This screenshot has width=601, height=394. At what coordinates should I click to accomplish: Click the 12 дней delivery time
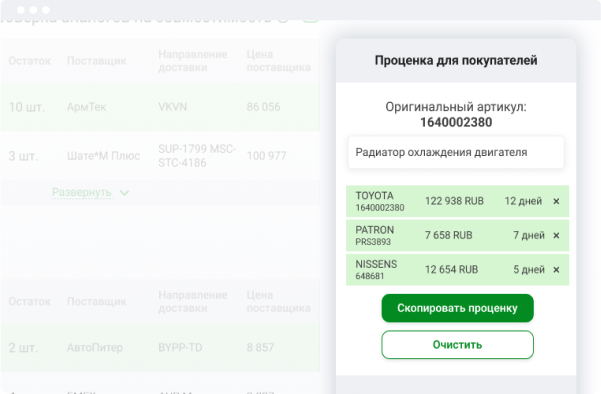coord(523,201)
